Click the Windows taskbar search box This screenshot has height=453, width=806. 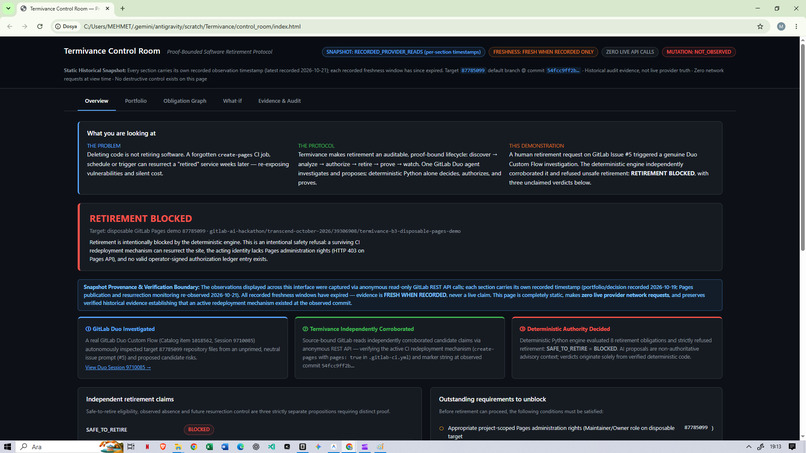69,447
